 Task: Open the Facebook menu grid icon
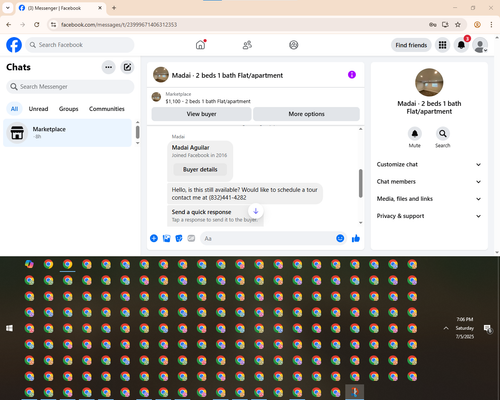(442, 45)
